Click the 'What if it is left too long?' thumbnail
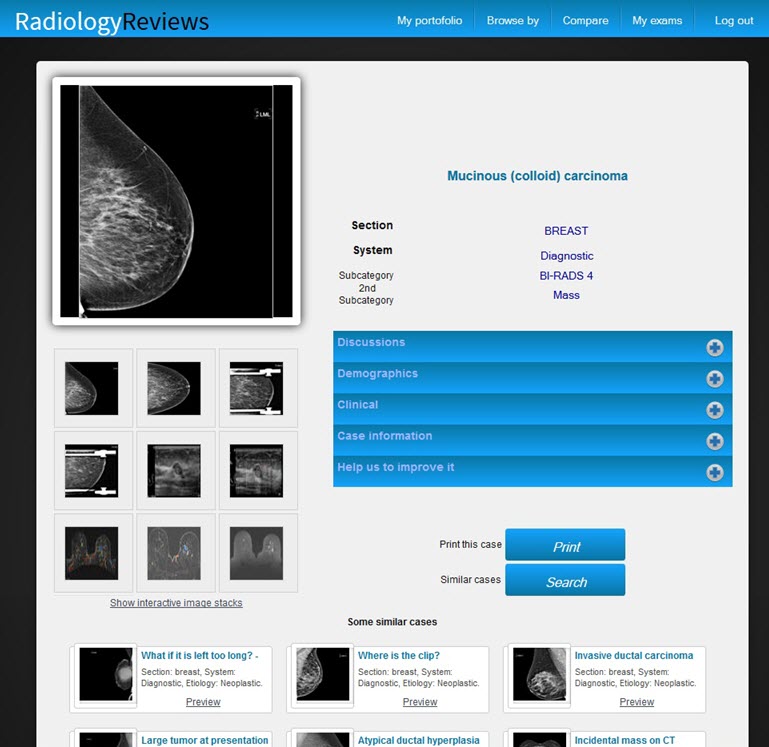The height and width of the screenshot is (747, 769). 106,674
